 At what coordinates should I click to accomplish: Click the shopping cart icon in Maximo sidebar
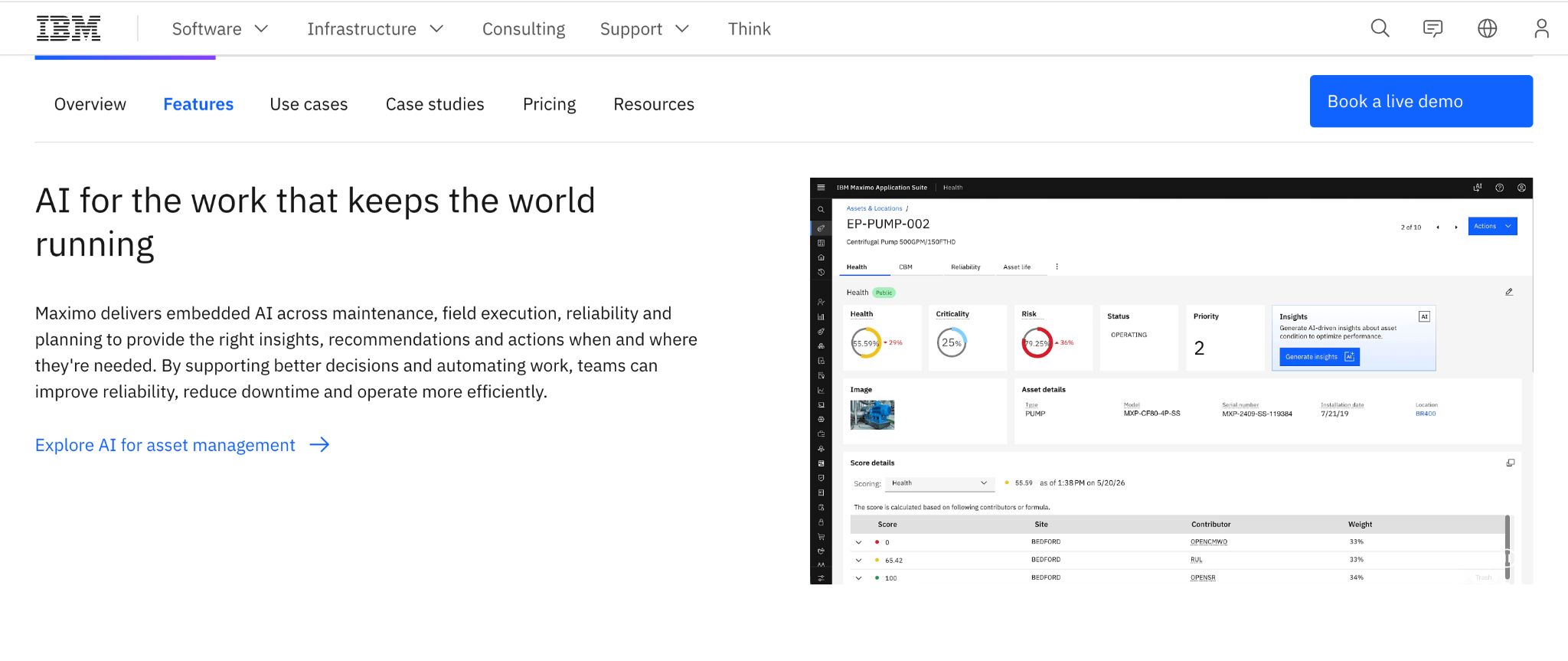point(821,537)
